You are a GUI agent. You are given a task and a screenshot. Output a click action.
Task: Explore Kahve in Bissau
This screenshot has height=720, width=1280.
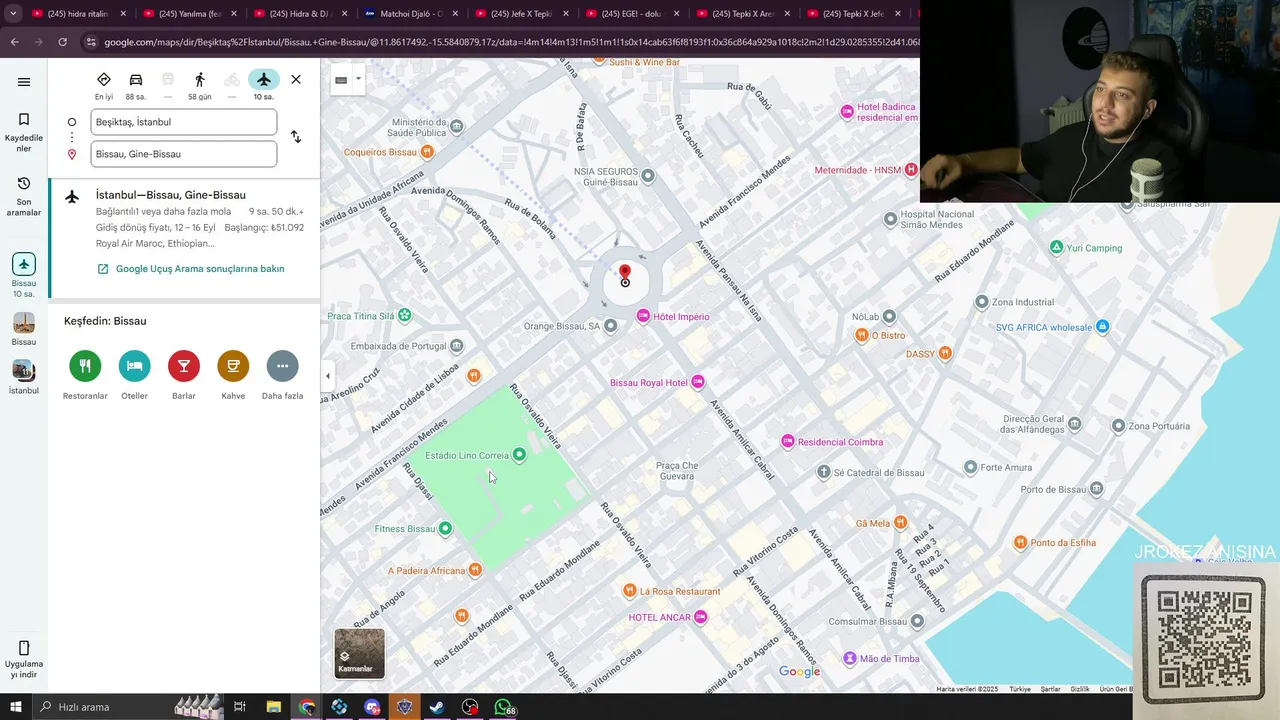tap(233, 375)
